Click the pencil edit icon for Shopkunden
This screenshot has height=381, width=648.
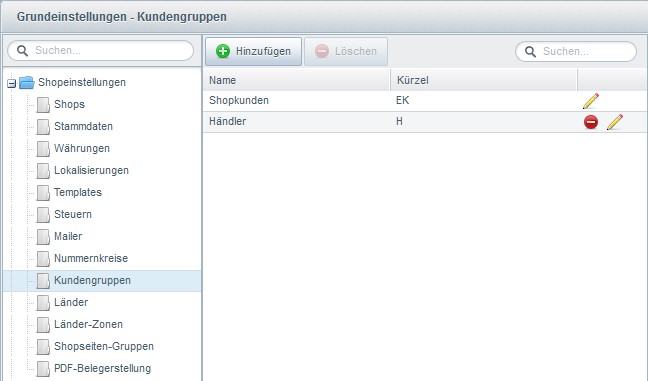591,101
